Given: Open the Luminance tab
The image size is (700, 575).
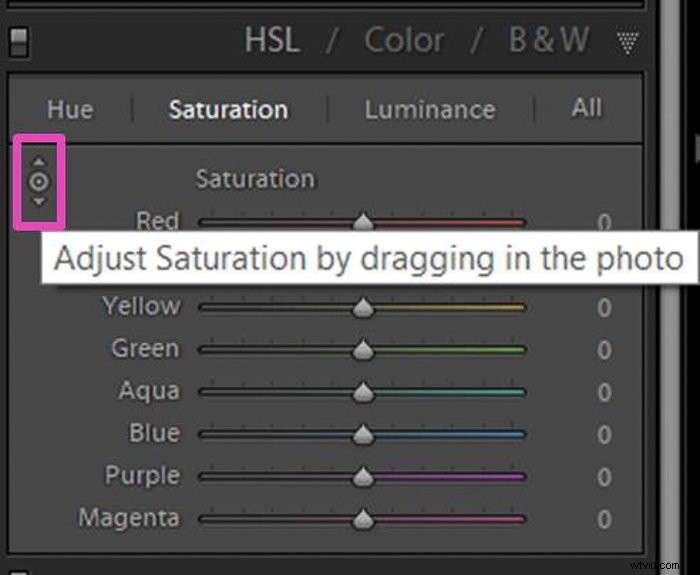Looking at the screenshot, I should [x=430, y=109].
